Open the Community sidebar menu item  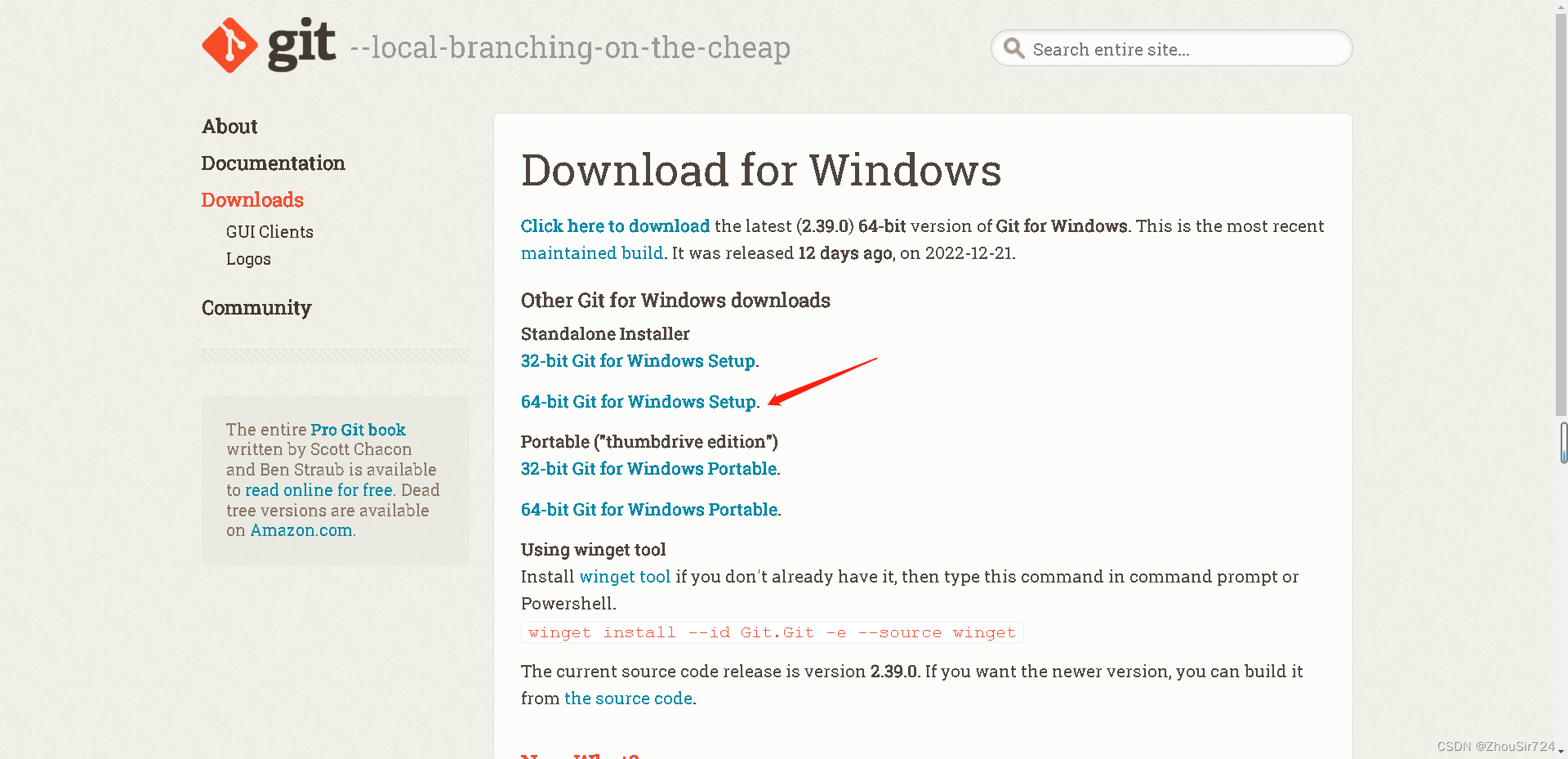click(256, 308)
